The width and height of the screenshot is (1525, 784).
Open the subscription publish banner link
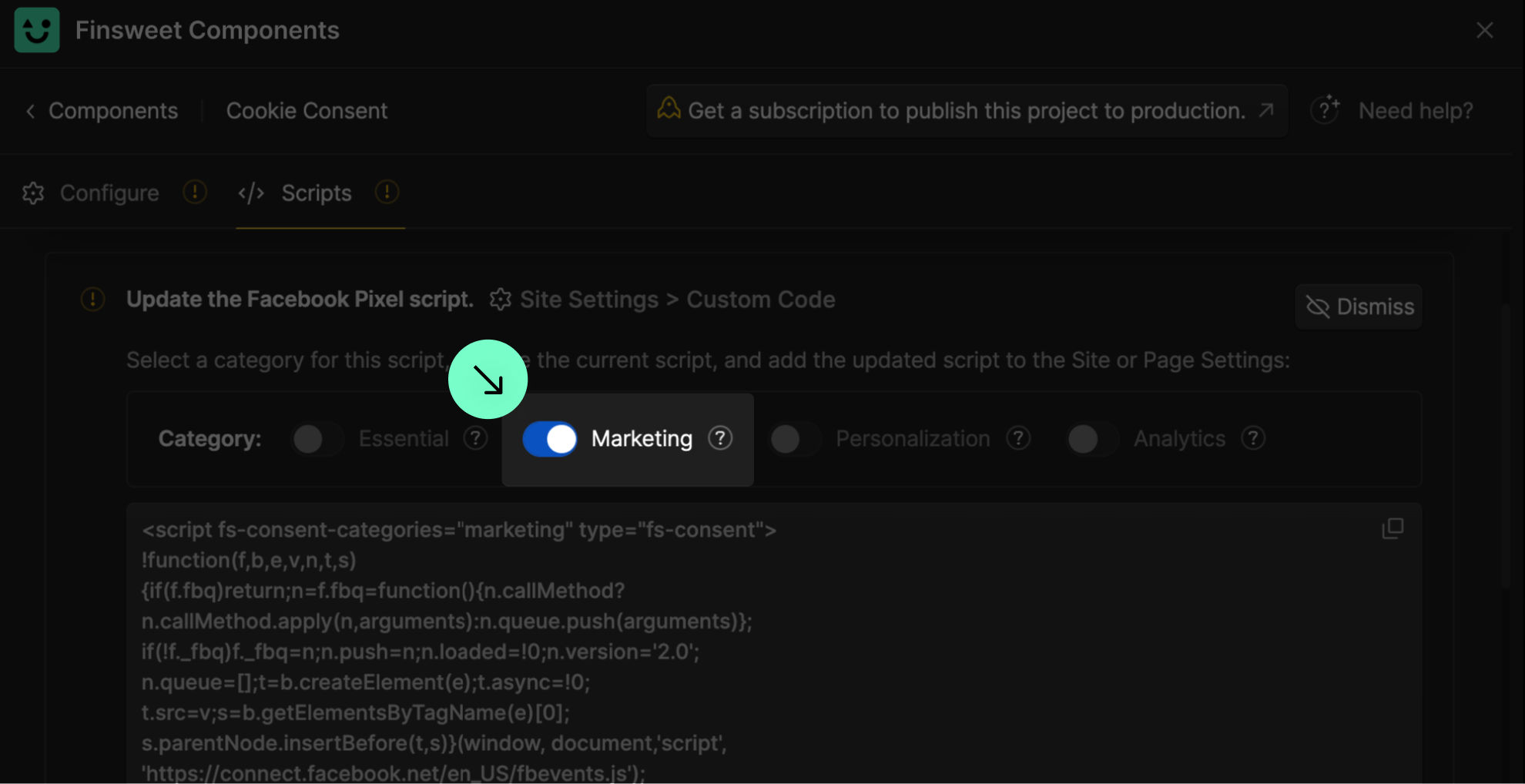point(967,111)
